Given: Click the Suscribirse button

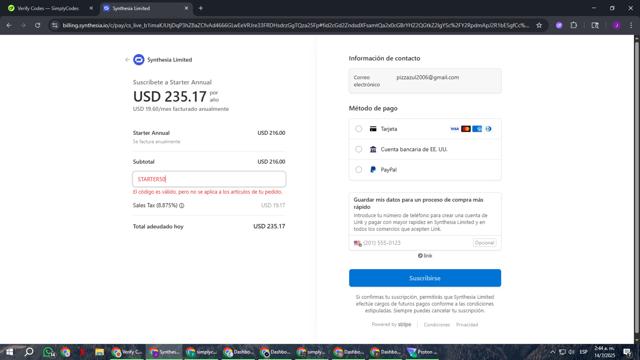Looking at the screenshot, I should (x=425, y=278).
